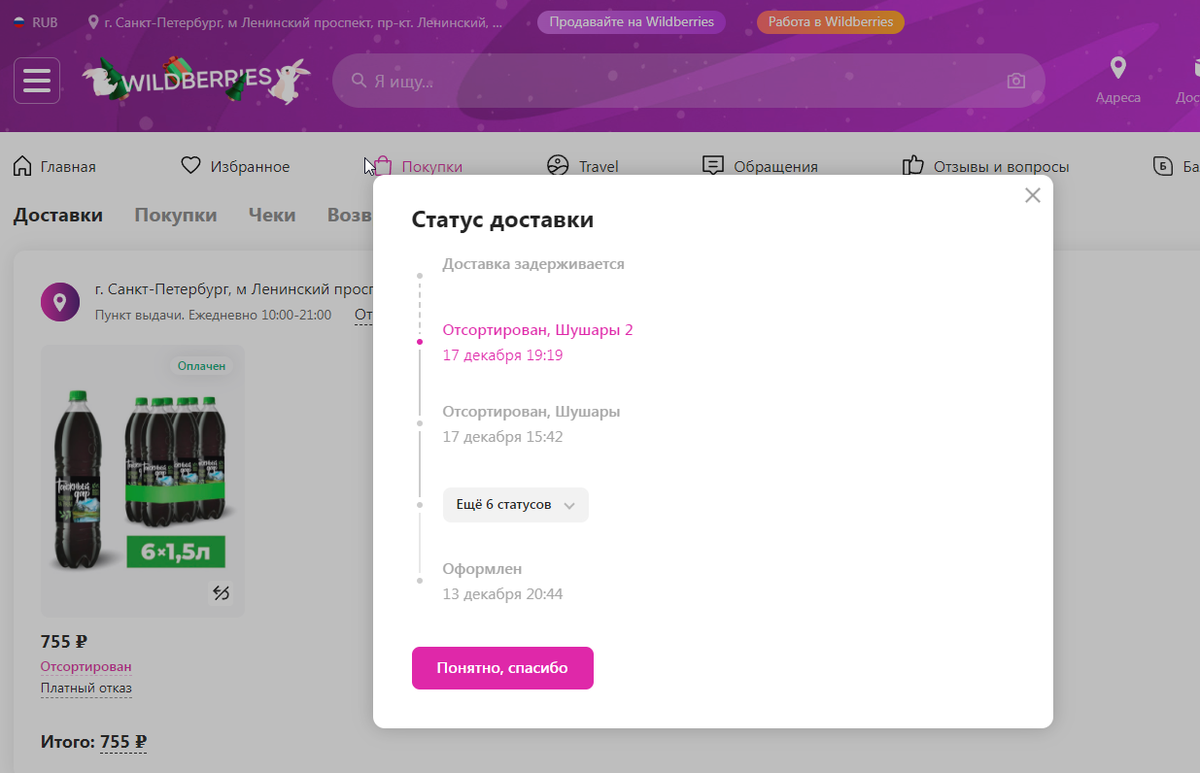Click the Главная home icon
Viewport: 1200px width, 773px height.
pos(22,166)
